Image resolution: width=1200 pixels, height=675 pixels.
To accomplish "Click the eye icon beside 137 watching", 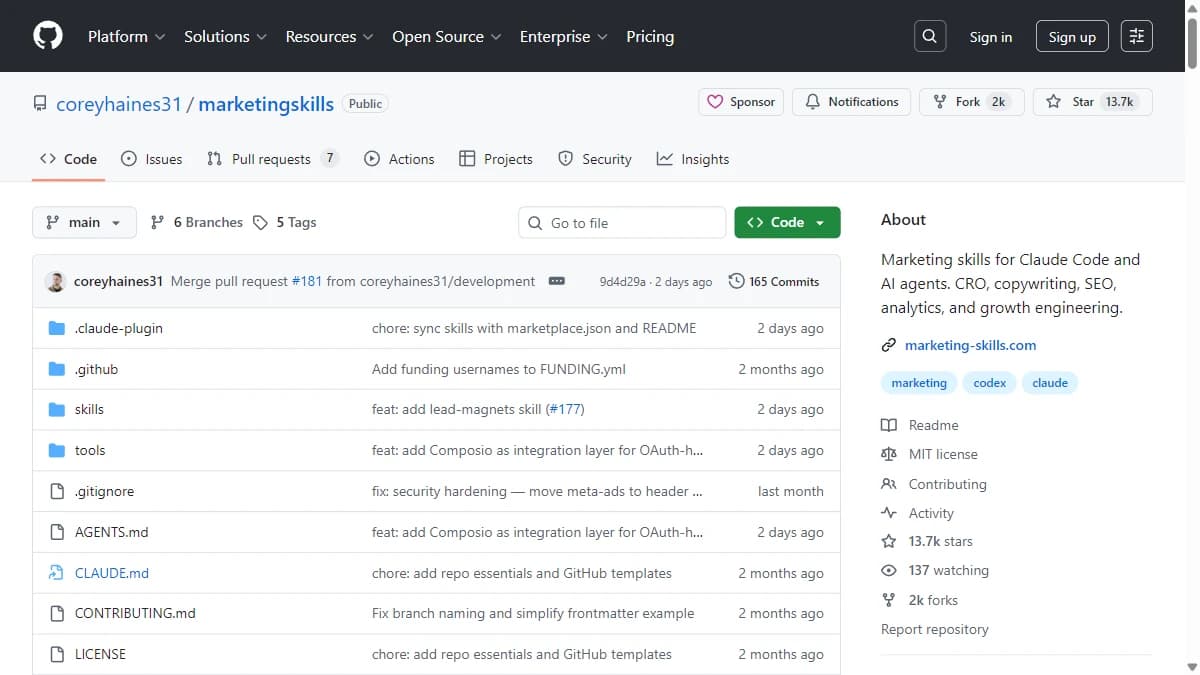I will (x=889, y=570).
